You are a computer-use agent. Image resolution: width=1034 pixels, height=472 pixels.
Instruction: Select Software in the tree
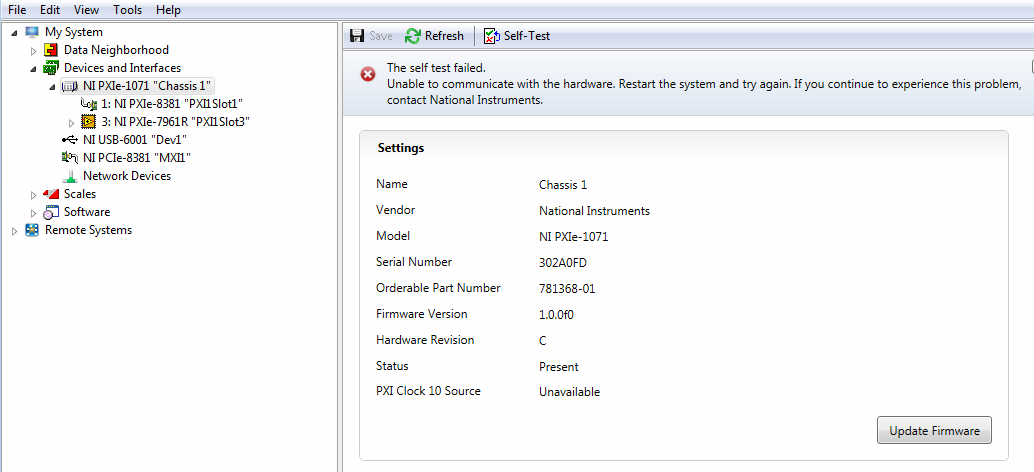pos(87,212)
